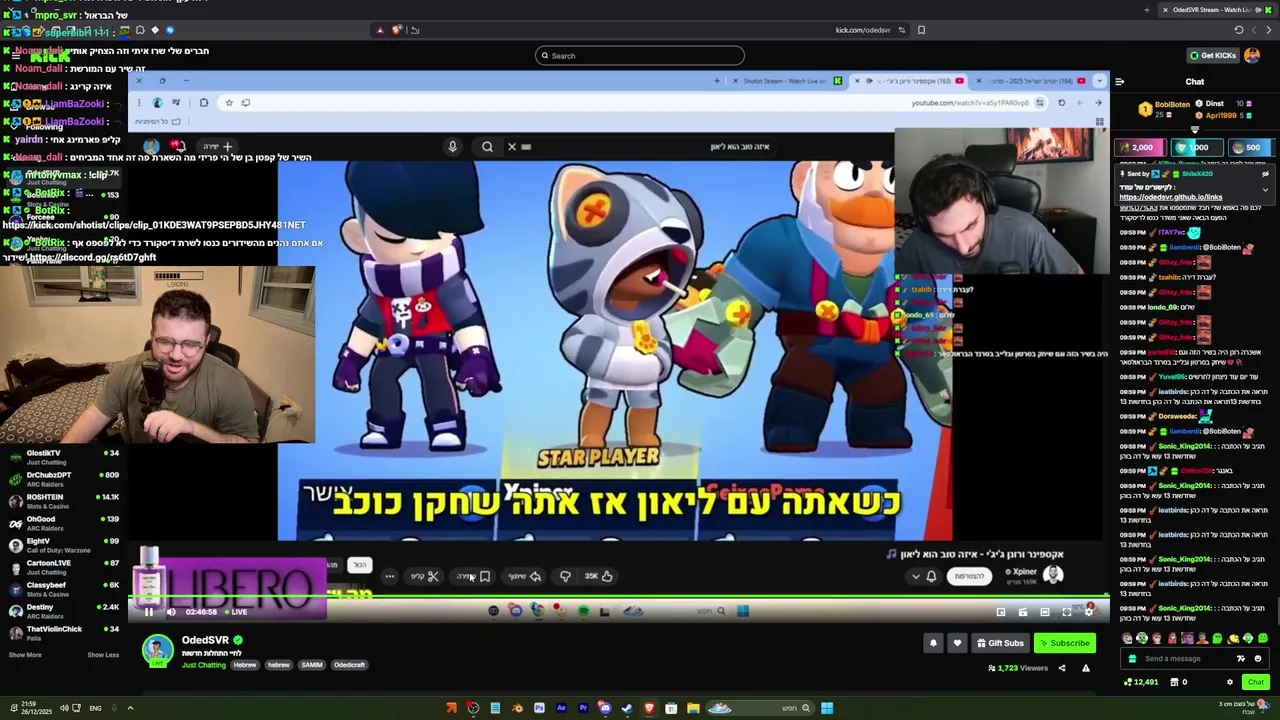Click the scissors clip icon under video
The width and height of the screenshot is (1280, 720).
[x=433, y=576]
